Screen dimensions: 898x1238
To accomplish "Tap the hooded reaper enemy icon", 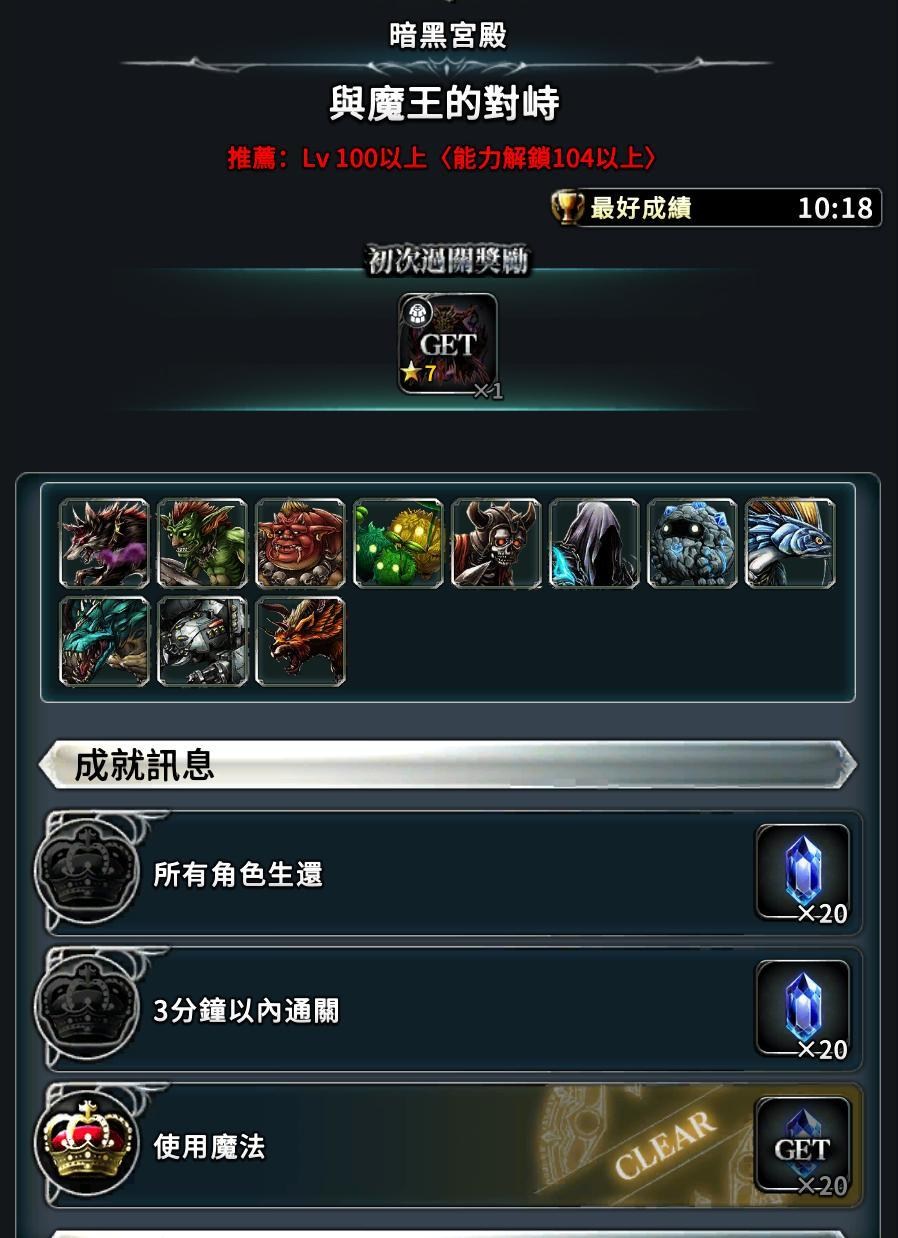I will point(594,543).
